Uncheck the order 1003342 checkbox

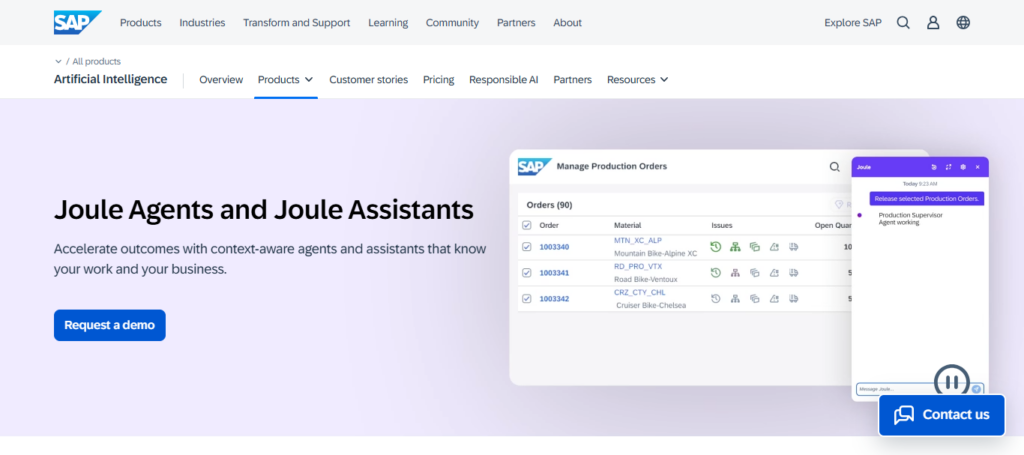pos(527,299)
